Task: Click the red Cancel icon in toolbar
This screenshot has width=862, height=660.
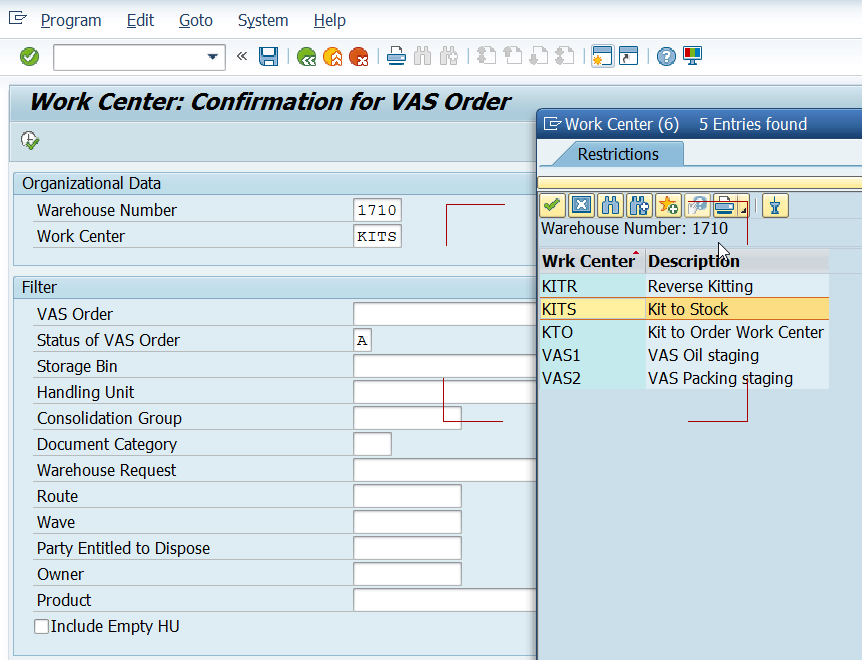Action: tap(359, 57)
